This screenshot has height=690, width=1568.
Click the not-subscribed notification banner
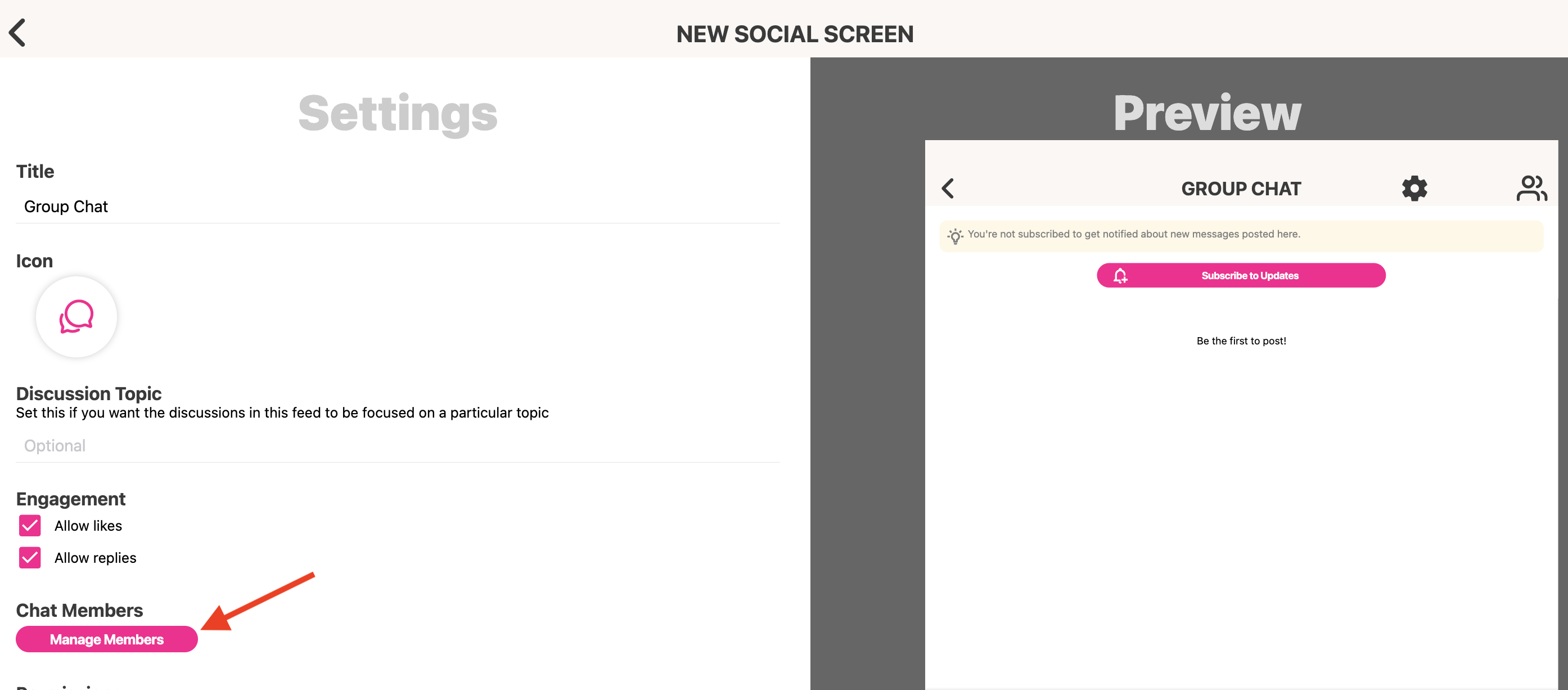coord(1241,235)
